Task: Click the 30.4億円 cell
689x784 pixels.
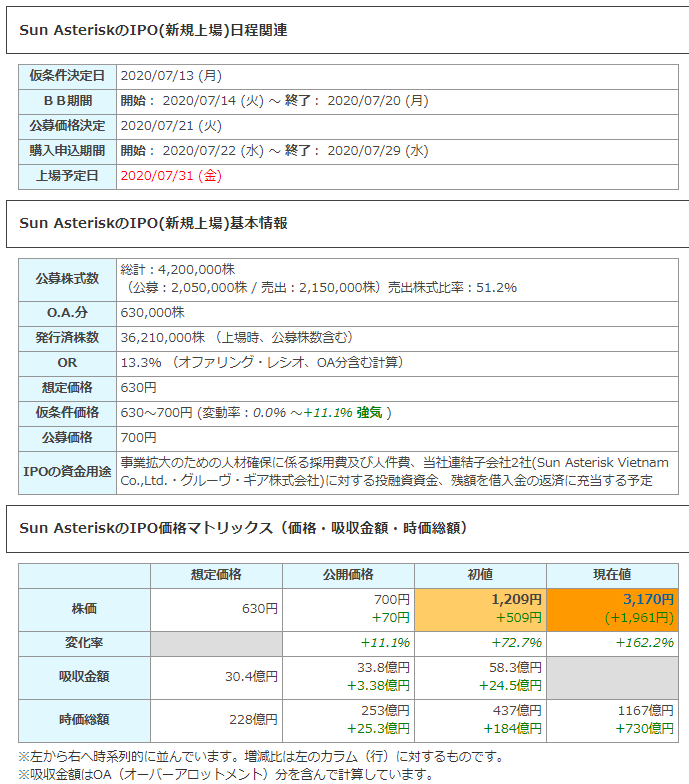Action: [x=216, y=678]
